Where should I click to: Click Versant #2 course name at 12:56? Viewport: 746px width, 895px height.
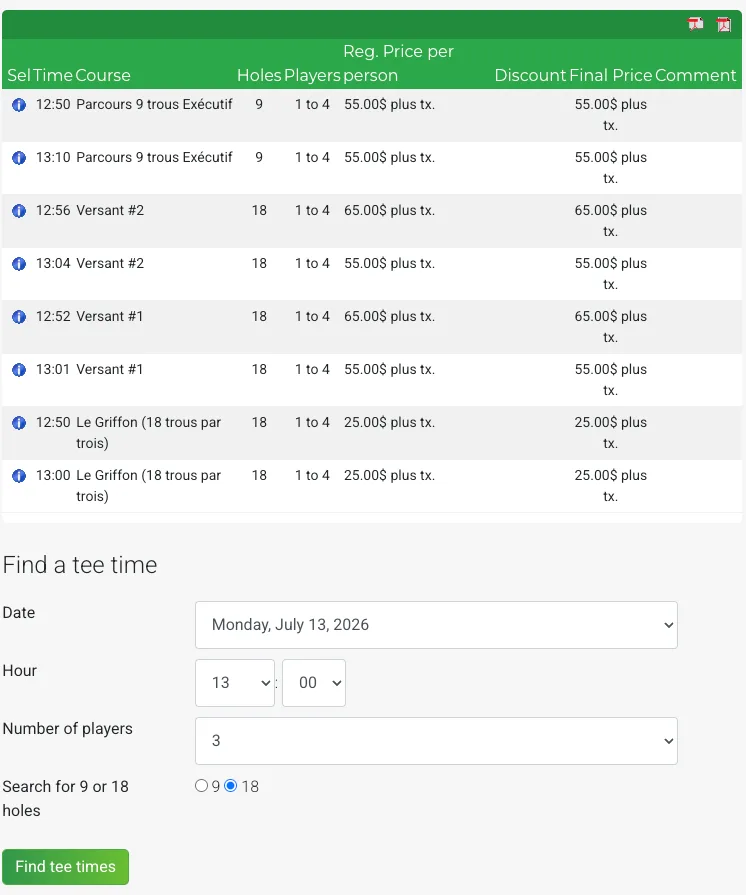[x=110, y=211]
